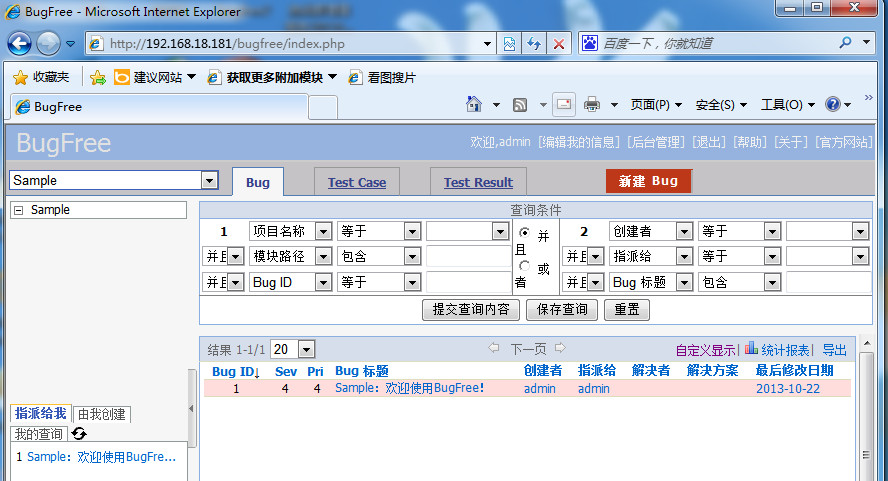Screen dimensions: 888x481
Task: Open the Bug 标题 field dropdown
Action: coord(684,282)
